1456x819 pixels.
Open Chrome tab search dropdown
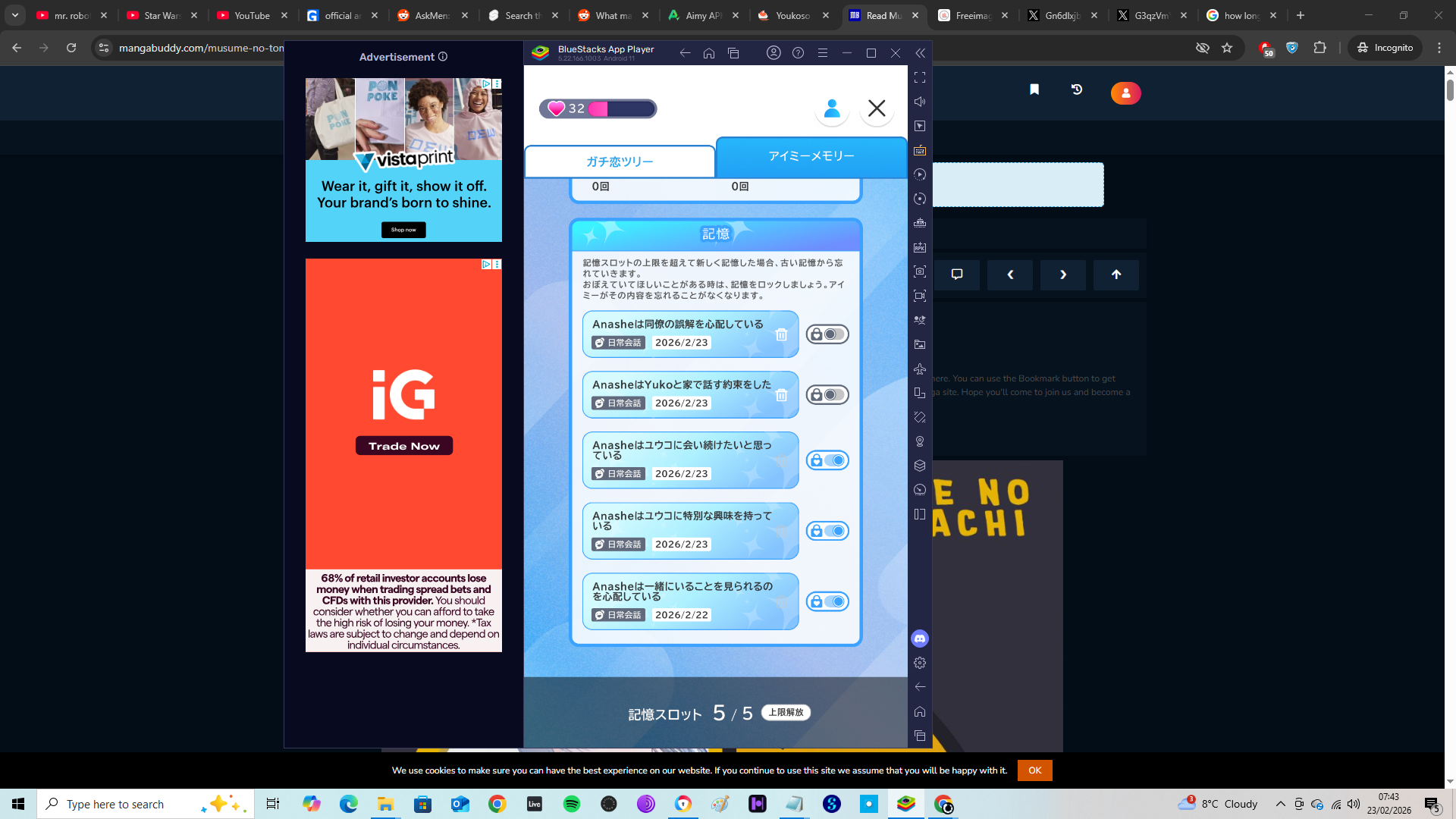tap(15, 15)
